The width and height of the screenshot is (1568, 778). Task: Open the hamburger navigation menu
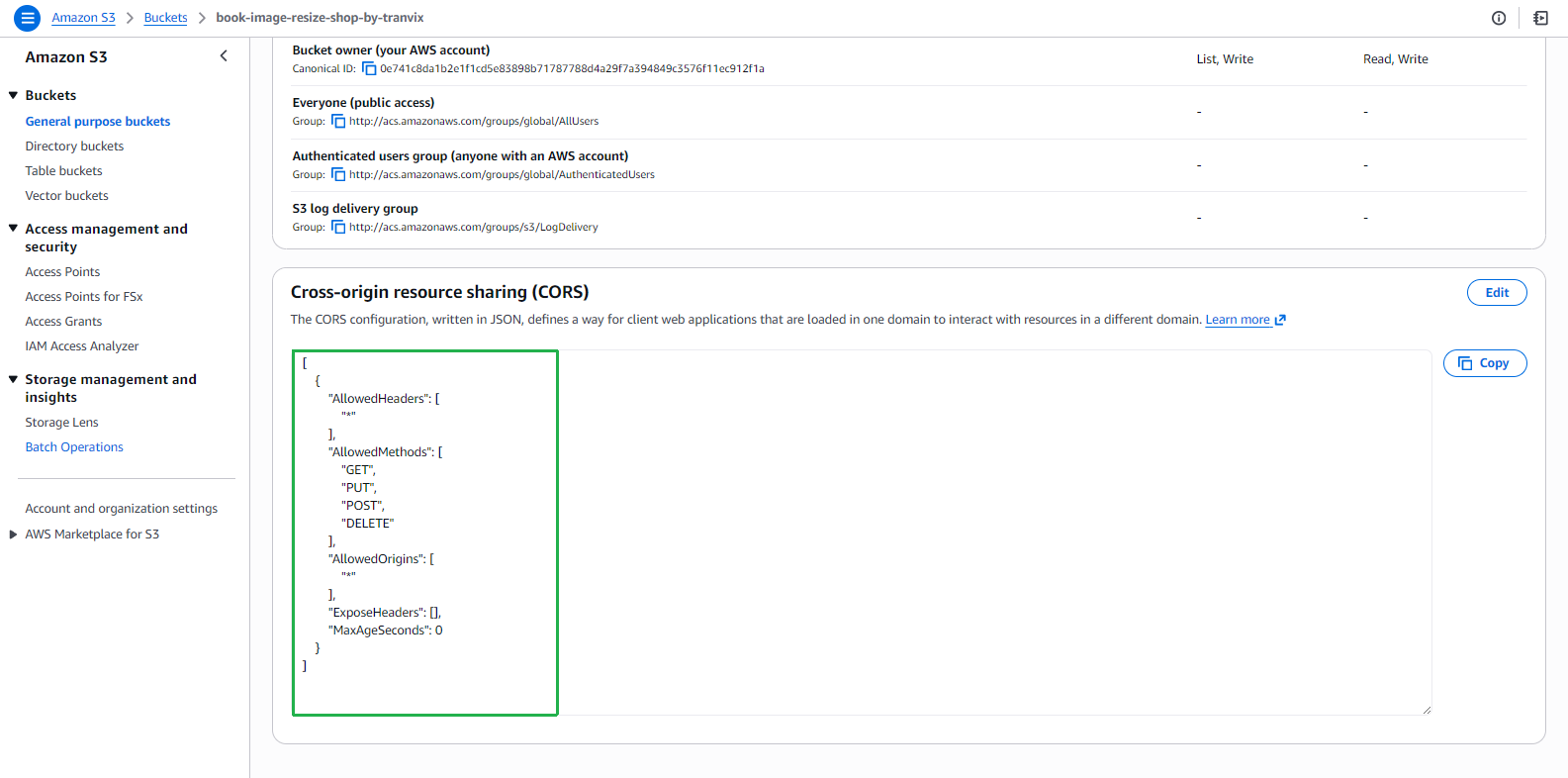tap(28, 18)
